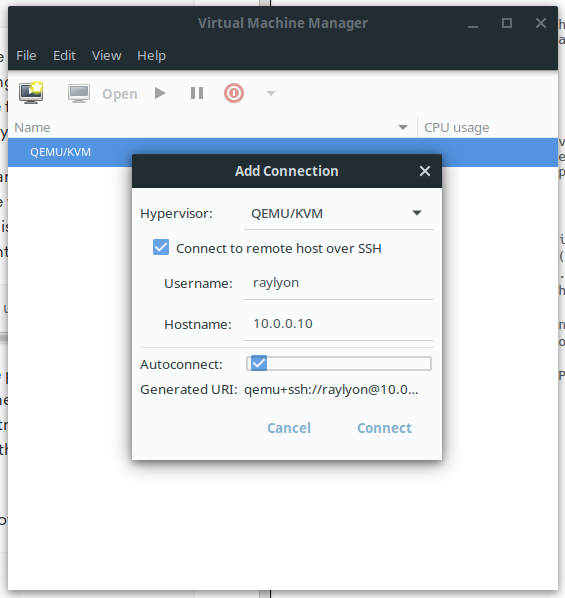Untick Connect to remote host over SSH
Image resolution: width=565 pixels, height=598 pixels.
161,248
